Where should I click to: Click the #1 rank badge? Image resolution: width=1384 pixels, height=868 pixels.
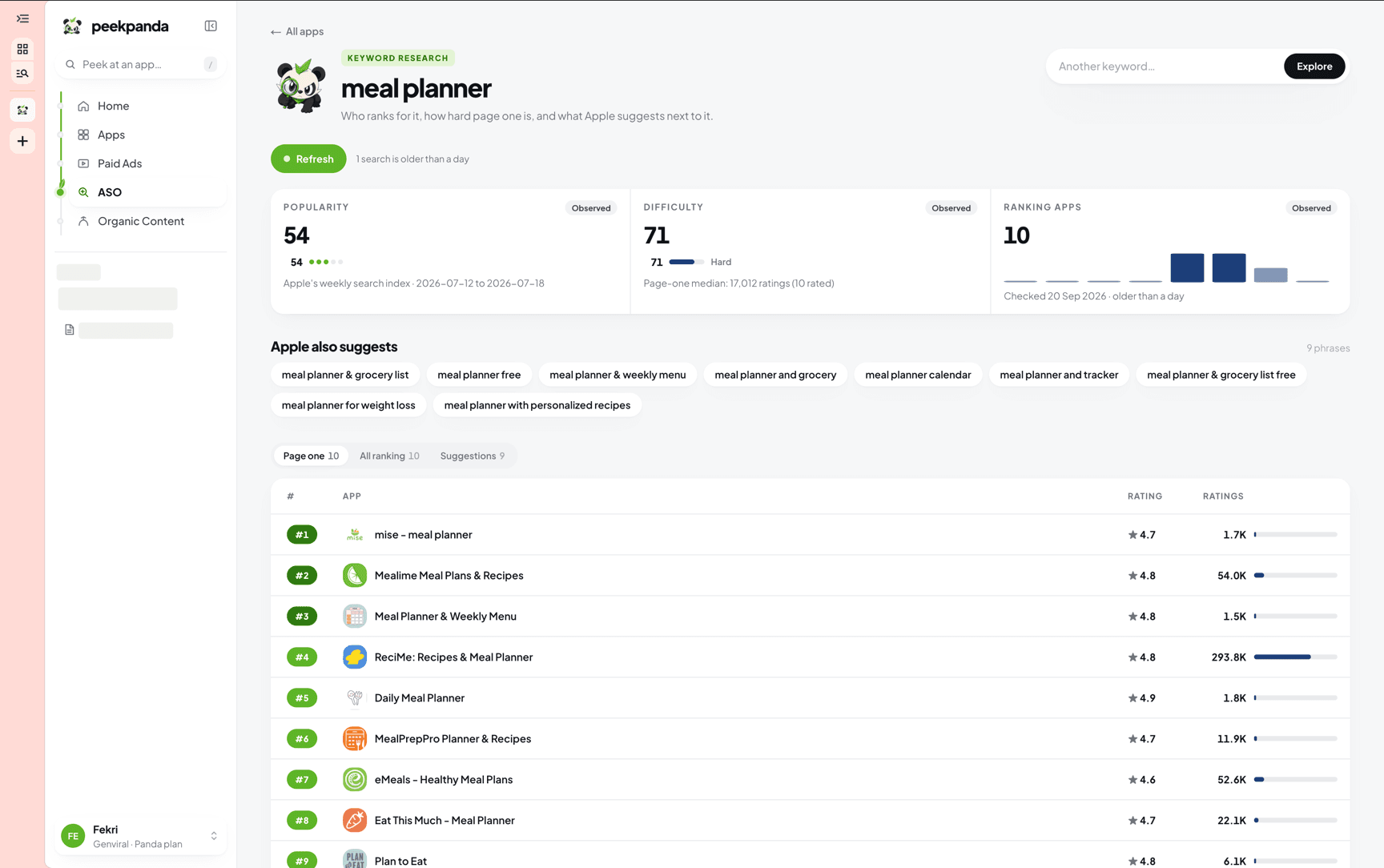tap(302, 534)
